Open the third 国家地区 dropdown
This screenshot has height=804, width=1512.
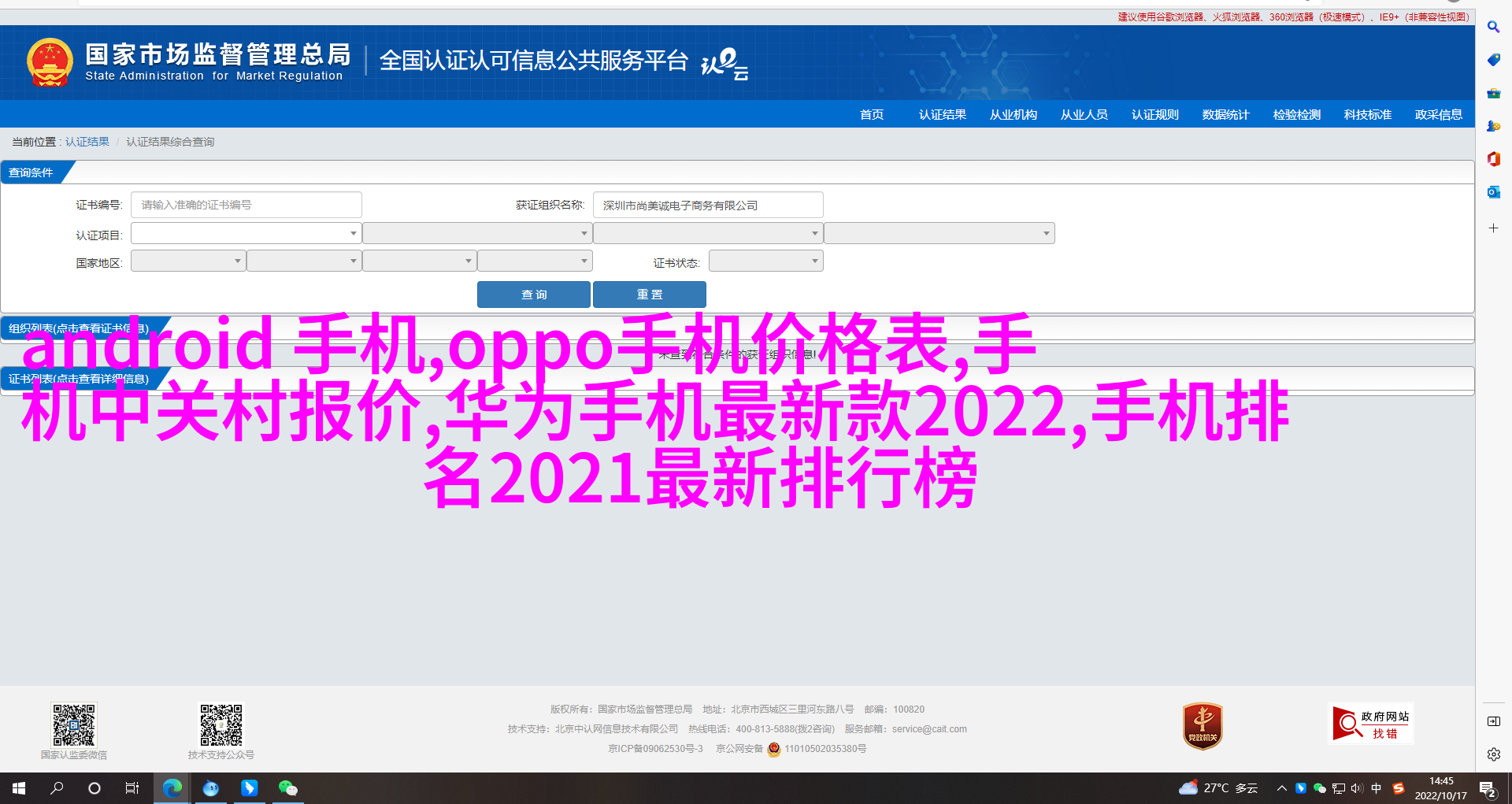point(419,261)
